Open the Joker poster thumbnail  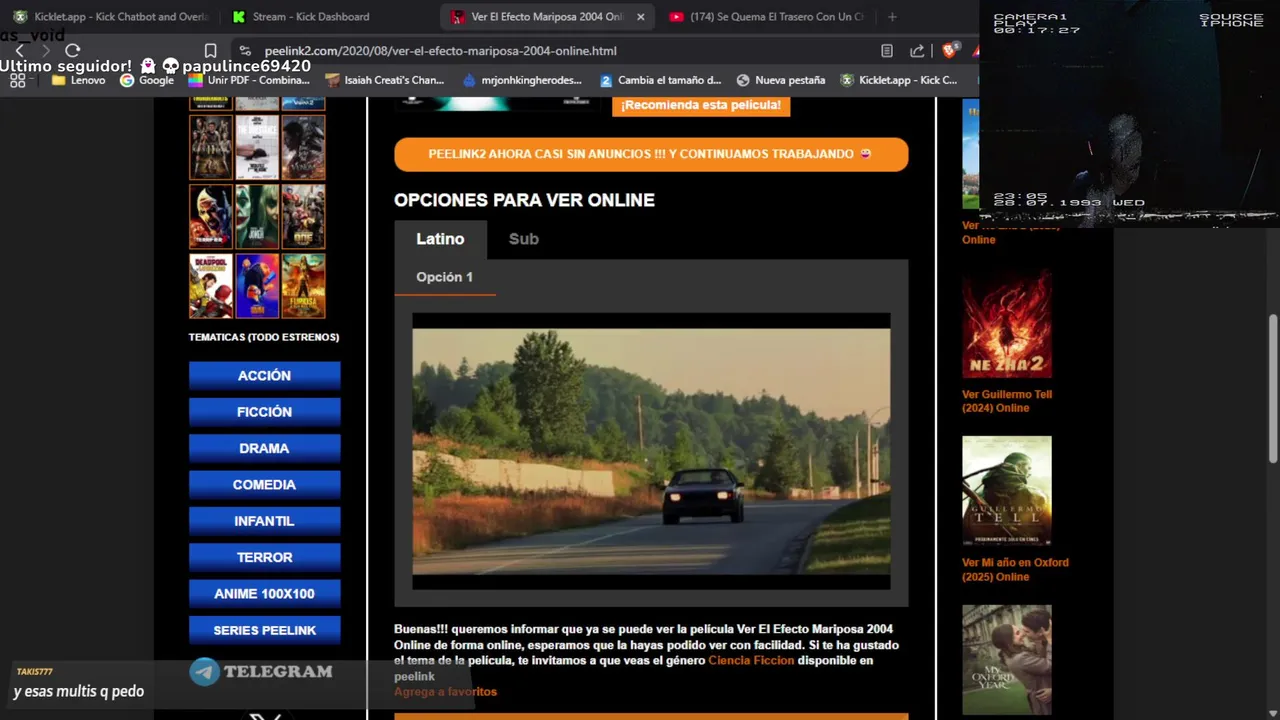(x=257, y=216)
